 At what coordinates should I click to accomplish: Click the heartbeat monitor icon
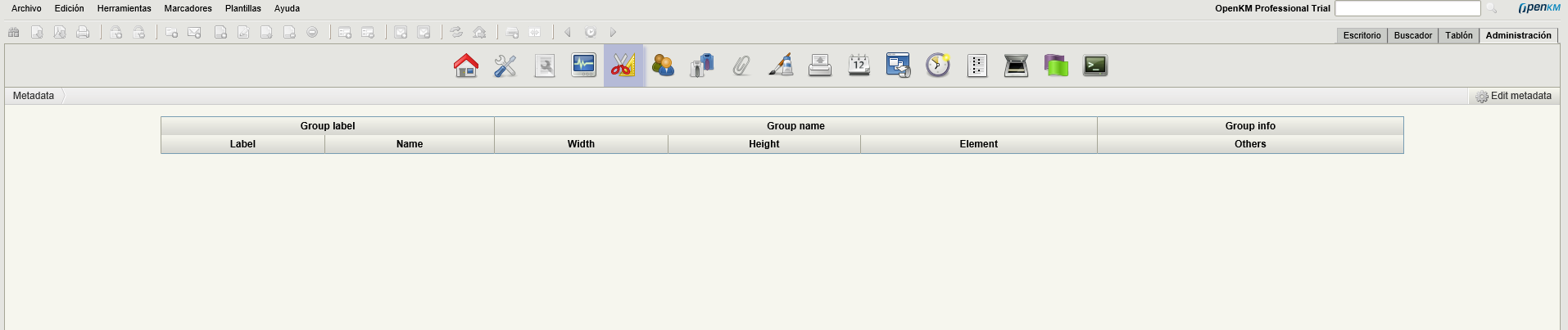(584, 66)
